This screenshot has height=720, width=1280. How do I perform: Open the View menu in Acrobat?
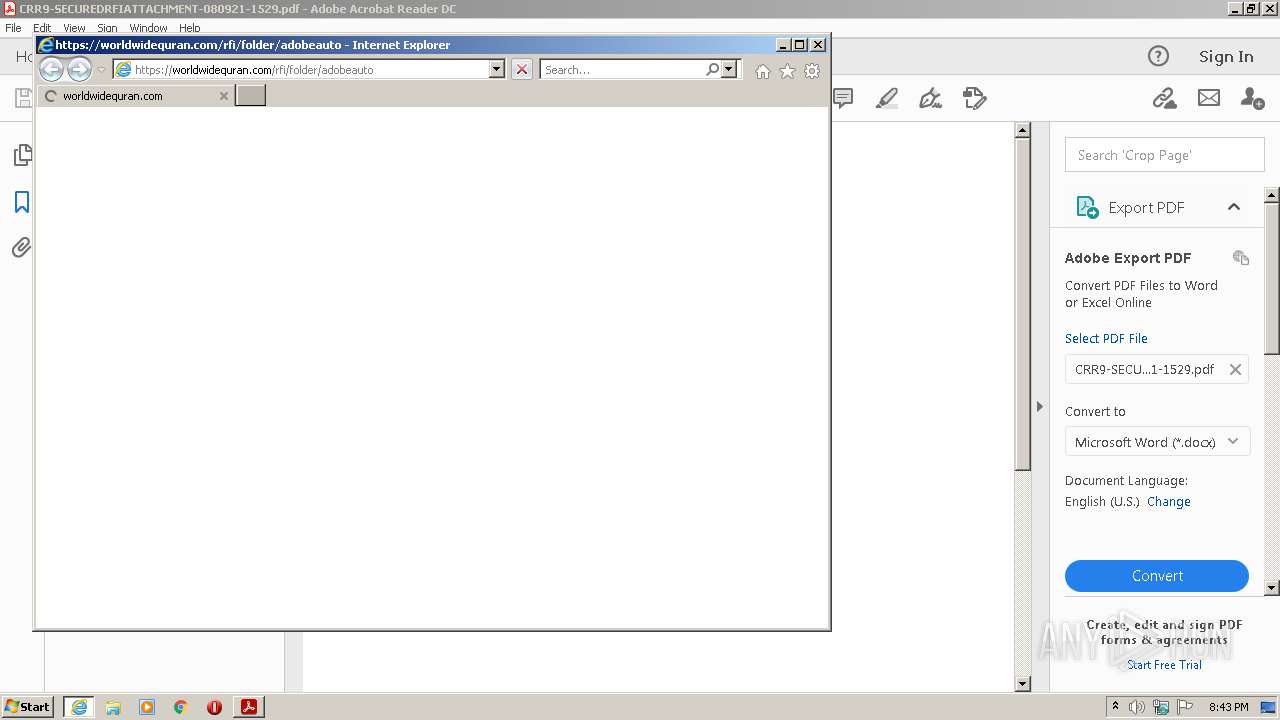click(74, 28)
